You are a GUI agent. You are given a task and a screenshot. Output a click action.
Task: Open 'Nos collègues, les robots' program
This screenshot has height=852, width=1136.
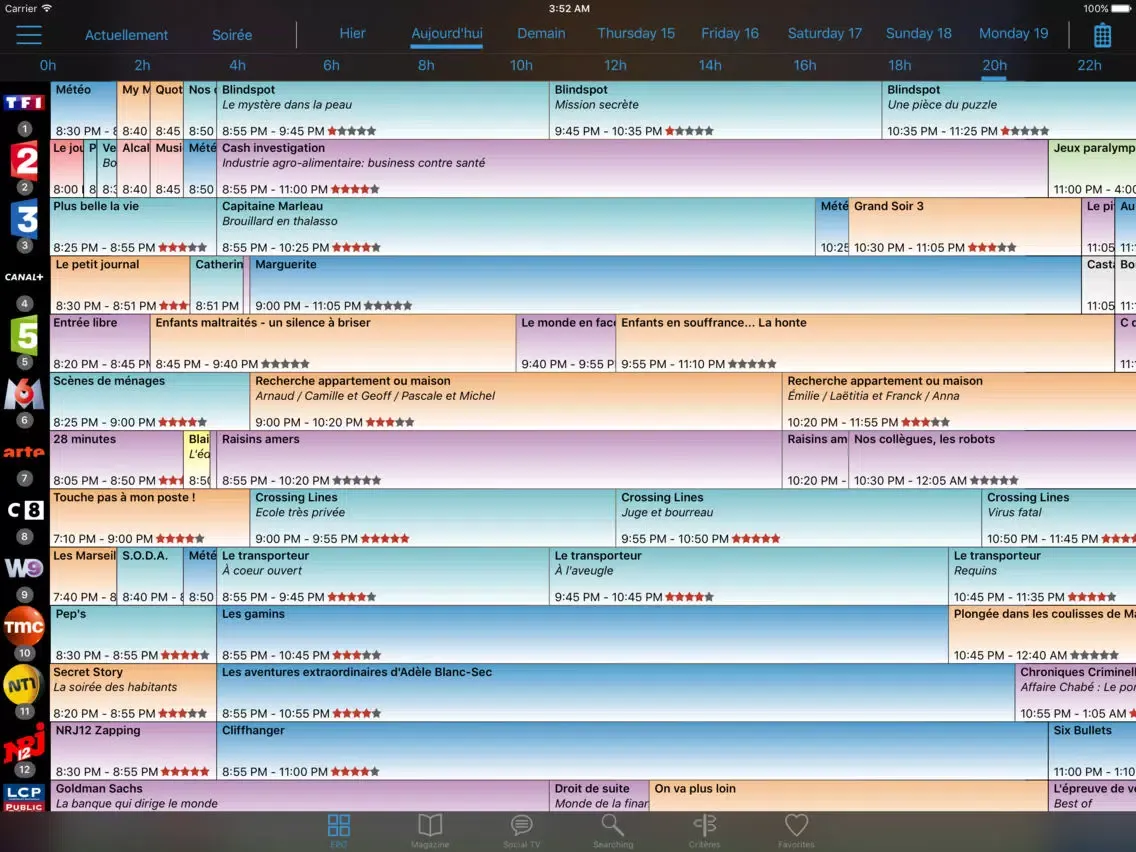tap(993, 459)
